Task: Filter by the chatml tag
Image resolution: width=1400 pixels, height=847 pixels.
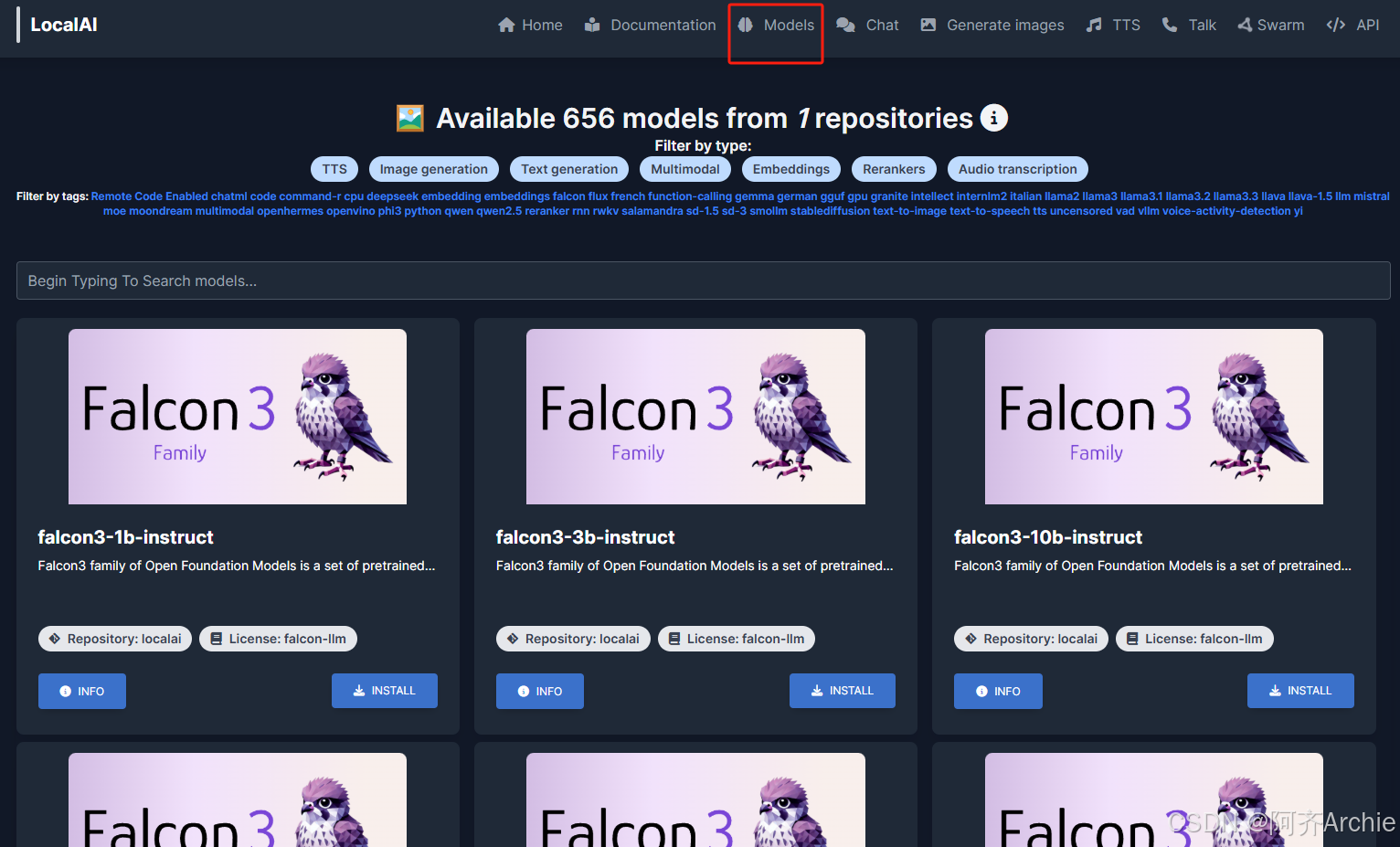Action: (x=229, y=196)
